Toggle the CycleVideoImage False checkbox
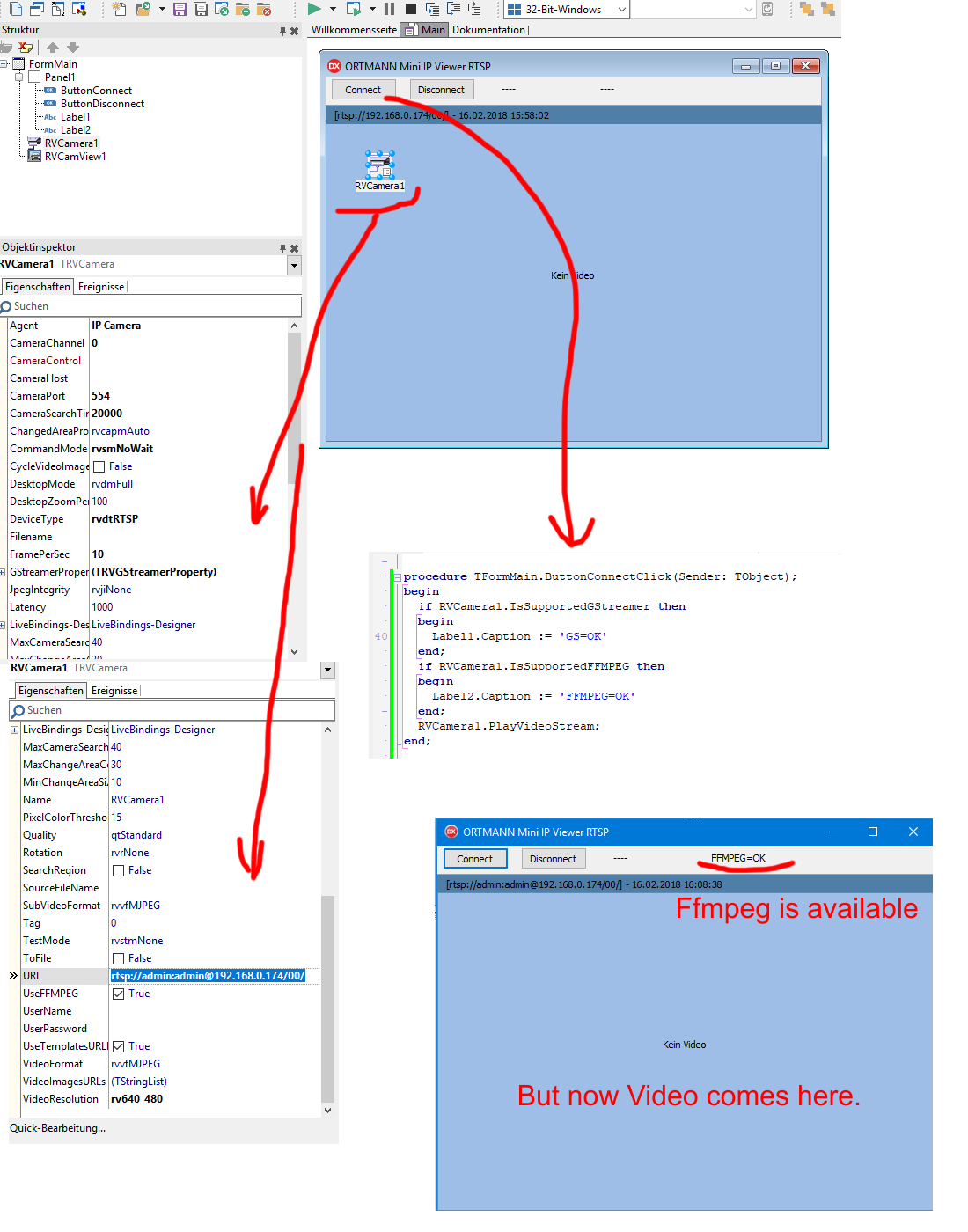This screenshot has width=968, height=1232. coord(99,467)
